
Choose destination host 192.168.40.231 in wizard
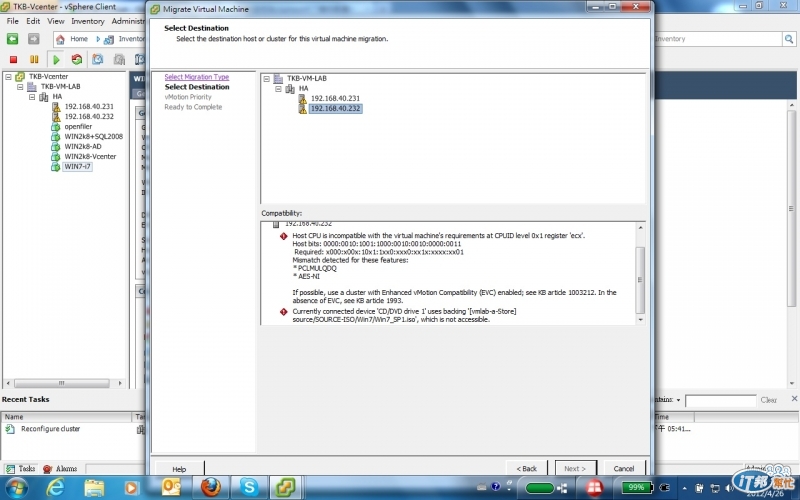tap(335, 98)
